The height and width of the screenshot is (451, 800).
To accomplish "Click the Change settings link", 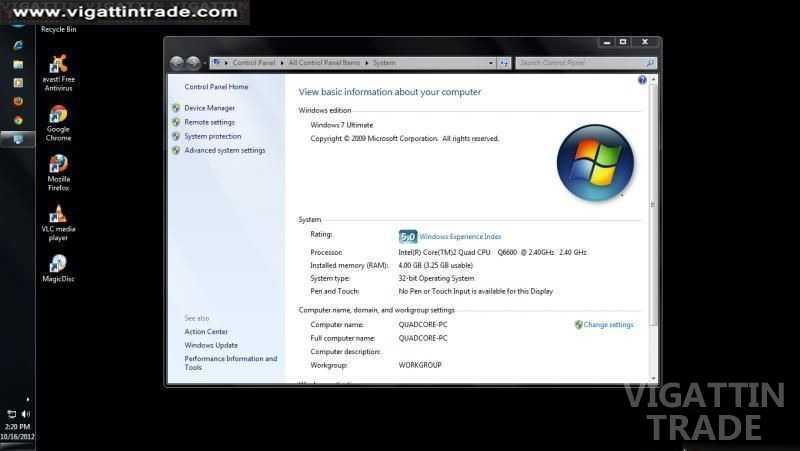I will (608, 324).
